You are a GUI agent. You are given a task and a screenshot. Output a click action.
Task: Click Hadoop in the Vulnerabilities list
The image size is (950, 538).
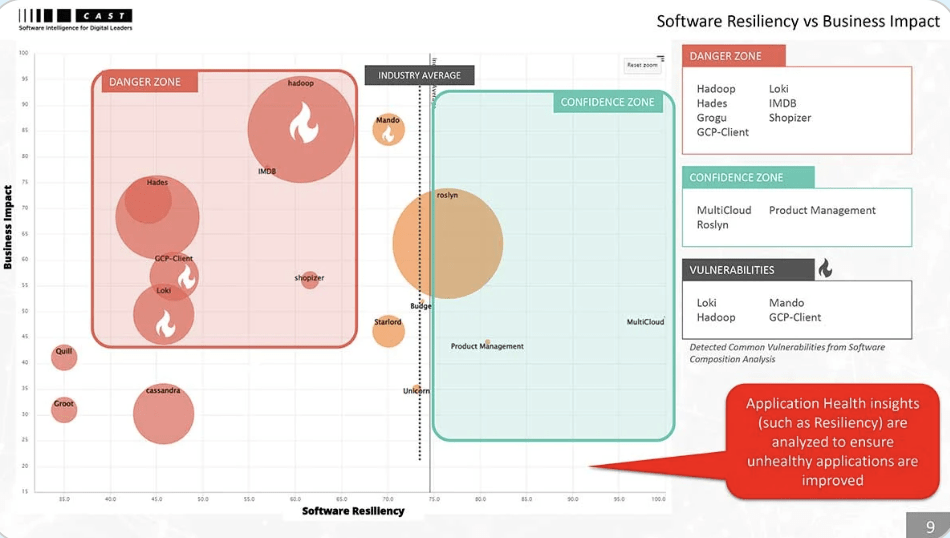[716, 317]
